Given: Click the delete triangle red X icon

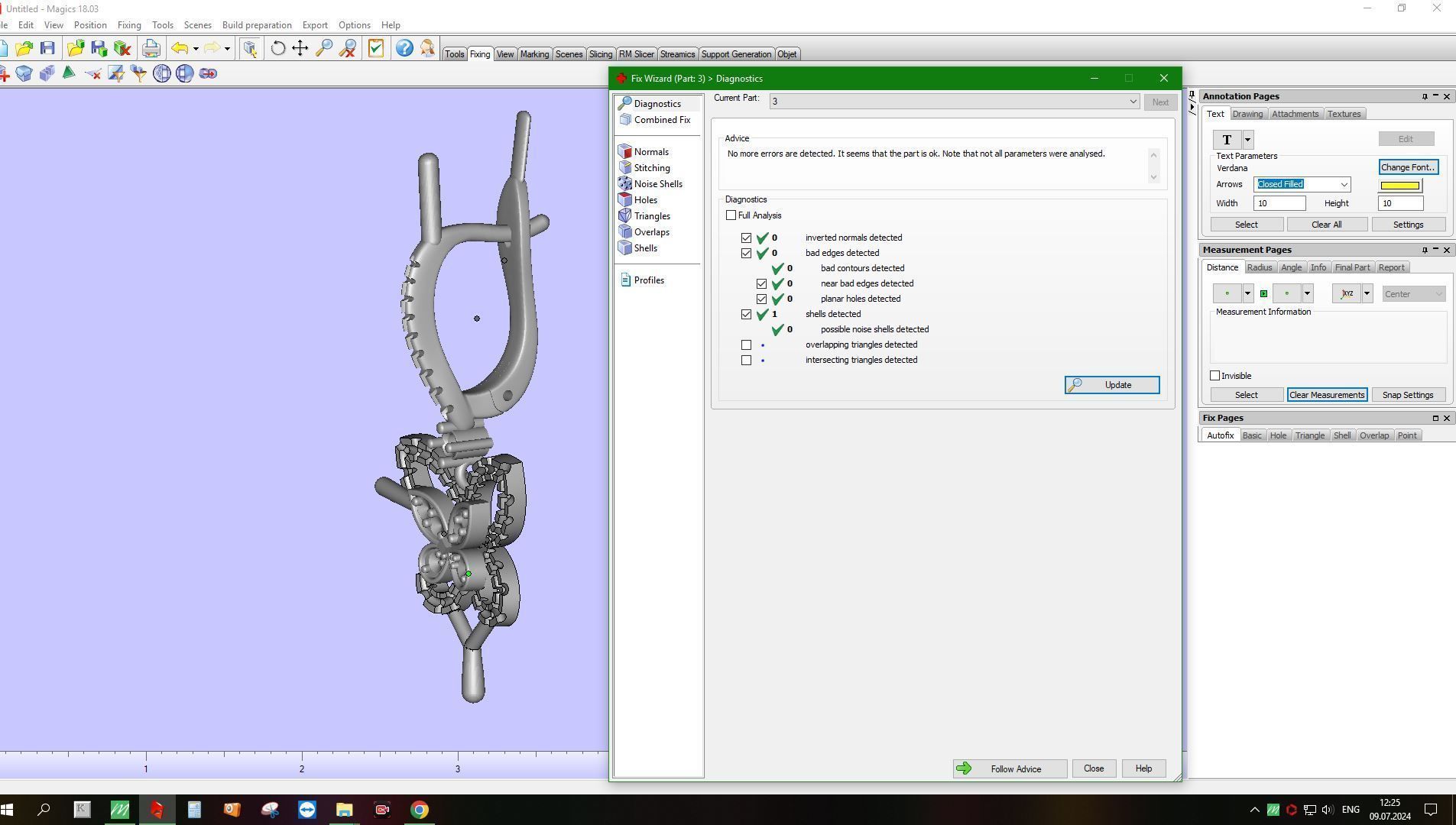Looking at the screenshot, I should [92, 73].
